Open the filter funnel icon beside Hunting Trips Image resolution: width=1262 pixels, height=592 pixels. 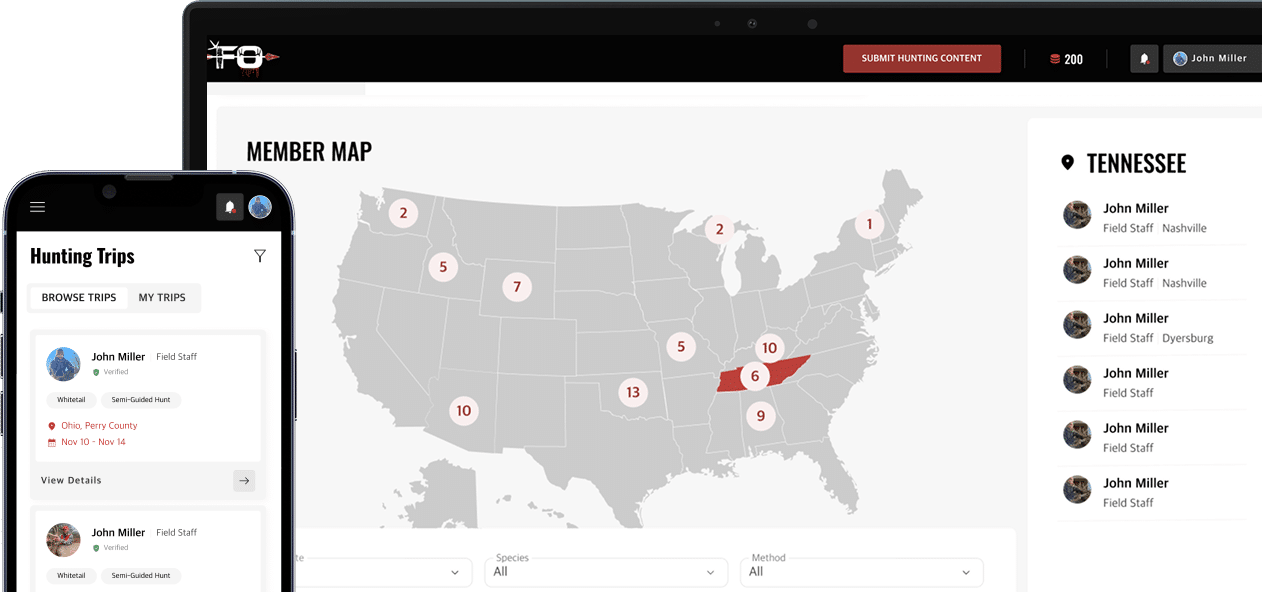coord(260,256)
